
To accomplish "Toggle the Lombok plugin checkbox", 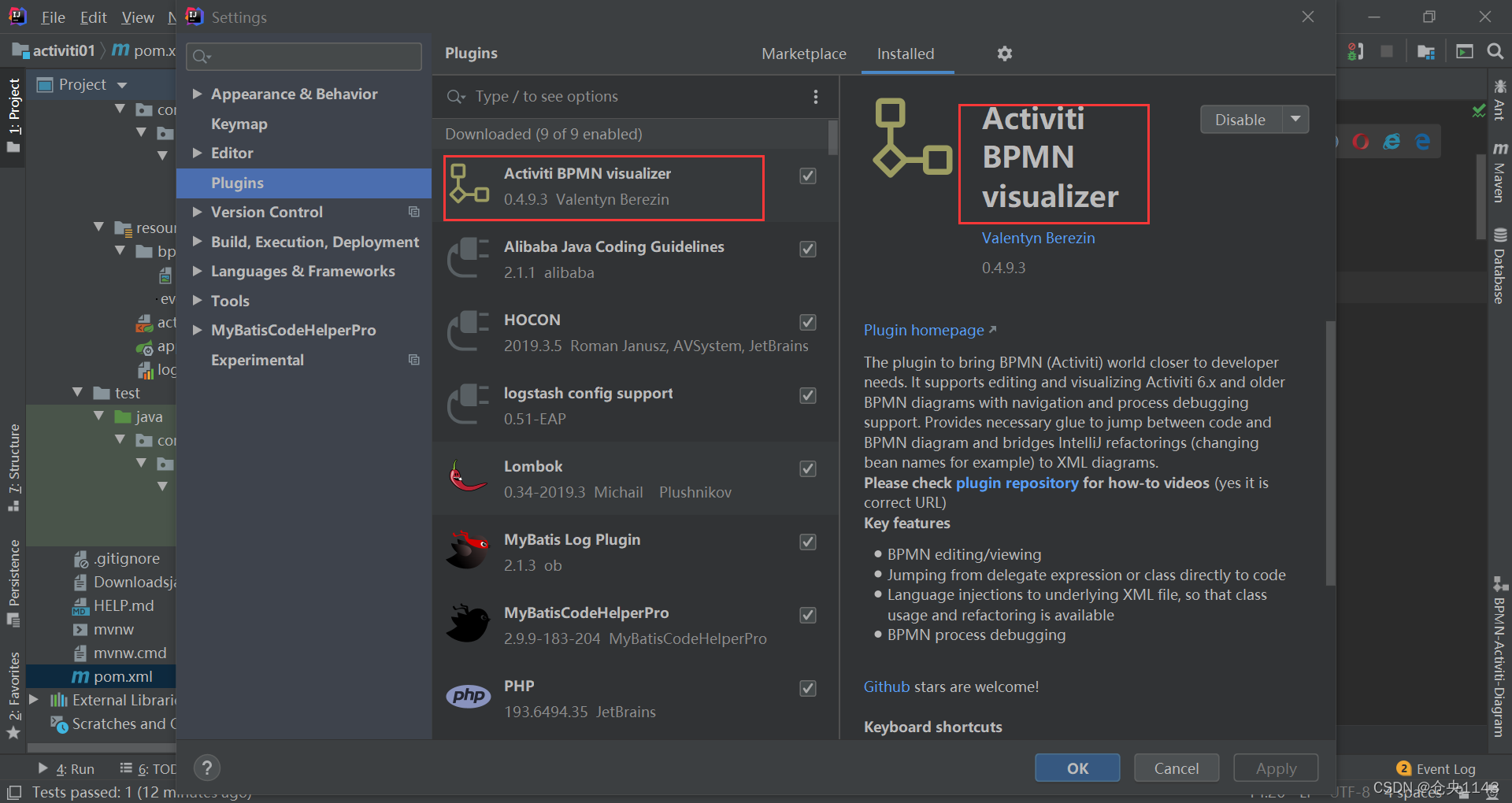I will (x=808, y=468).
